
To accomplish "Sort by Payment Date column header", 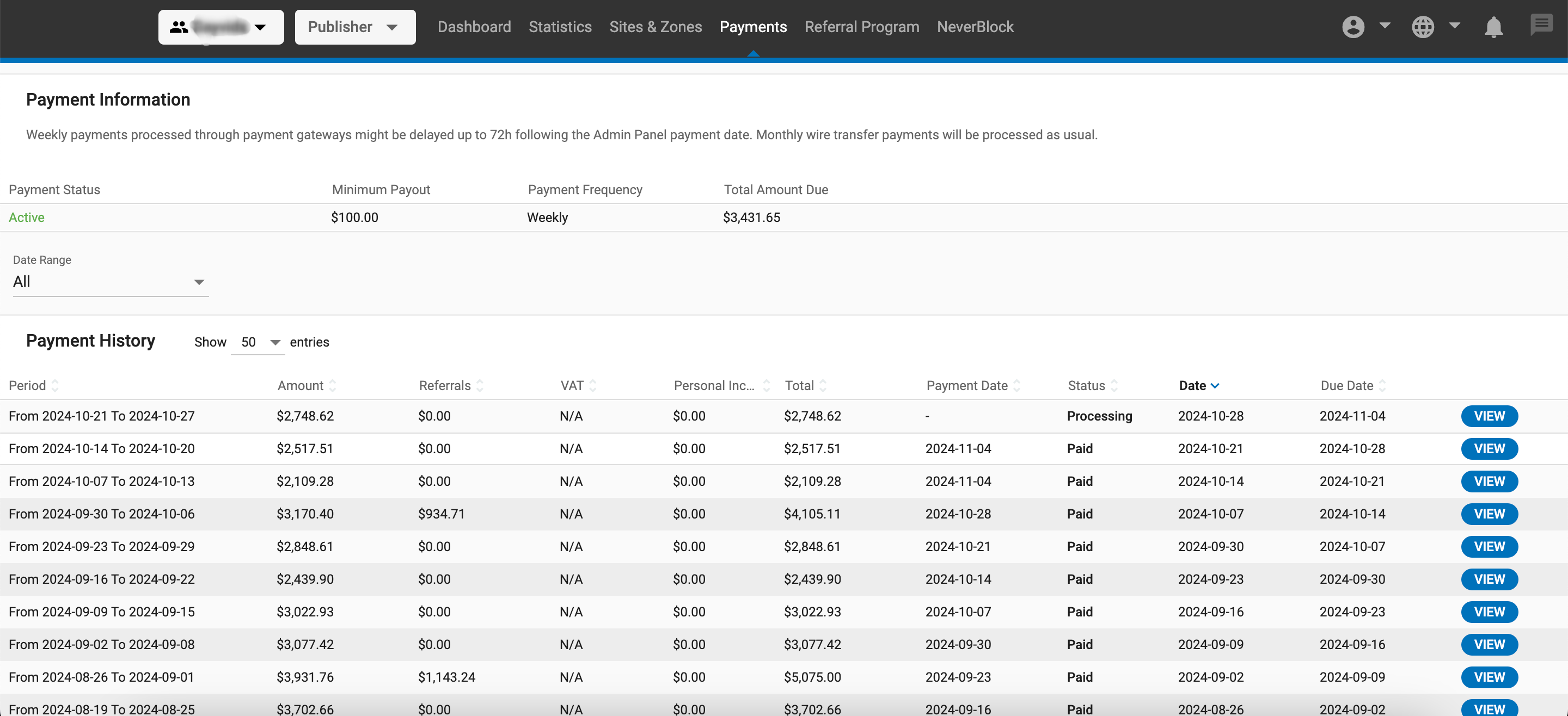I will click(x=966, y=386).
